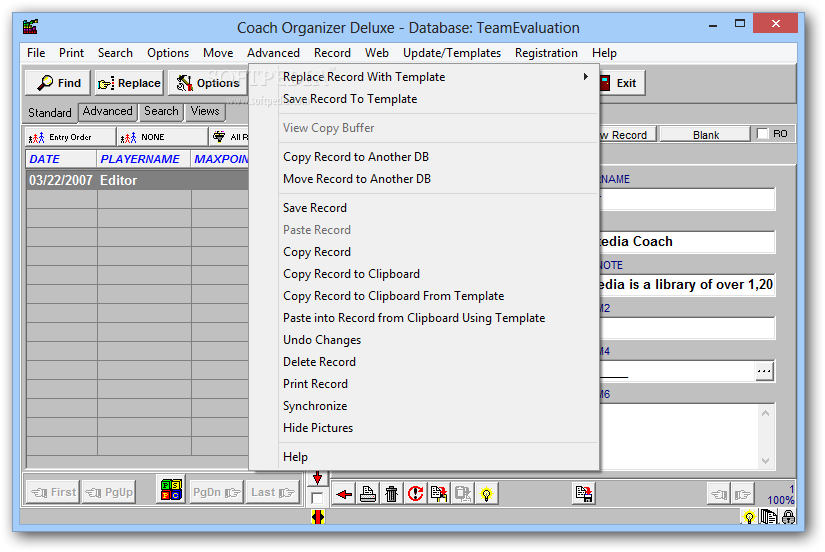The image size is (825, 552).
Task: Click the trash can delete icon
Action: point(391,494)
